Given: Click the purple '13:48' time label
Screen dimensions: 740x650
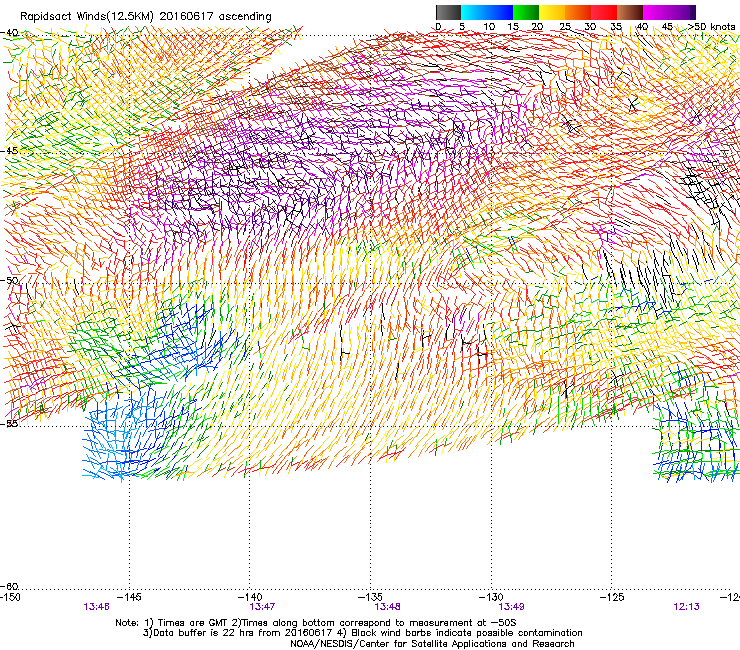Looking at the screenshot, I should [x=387, y=607].
